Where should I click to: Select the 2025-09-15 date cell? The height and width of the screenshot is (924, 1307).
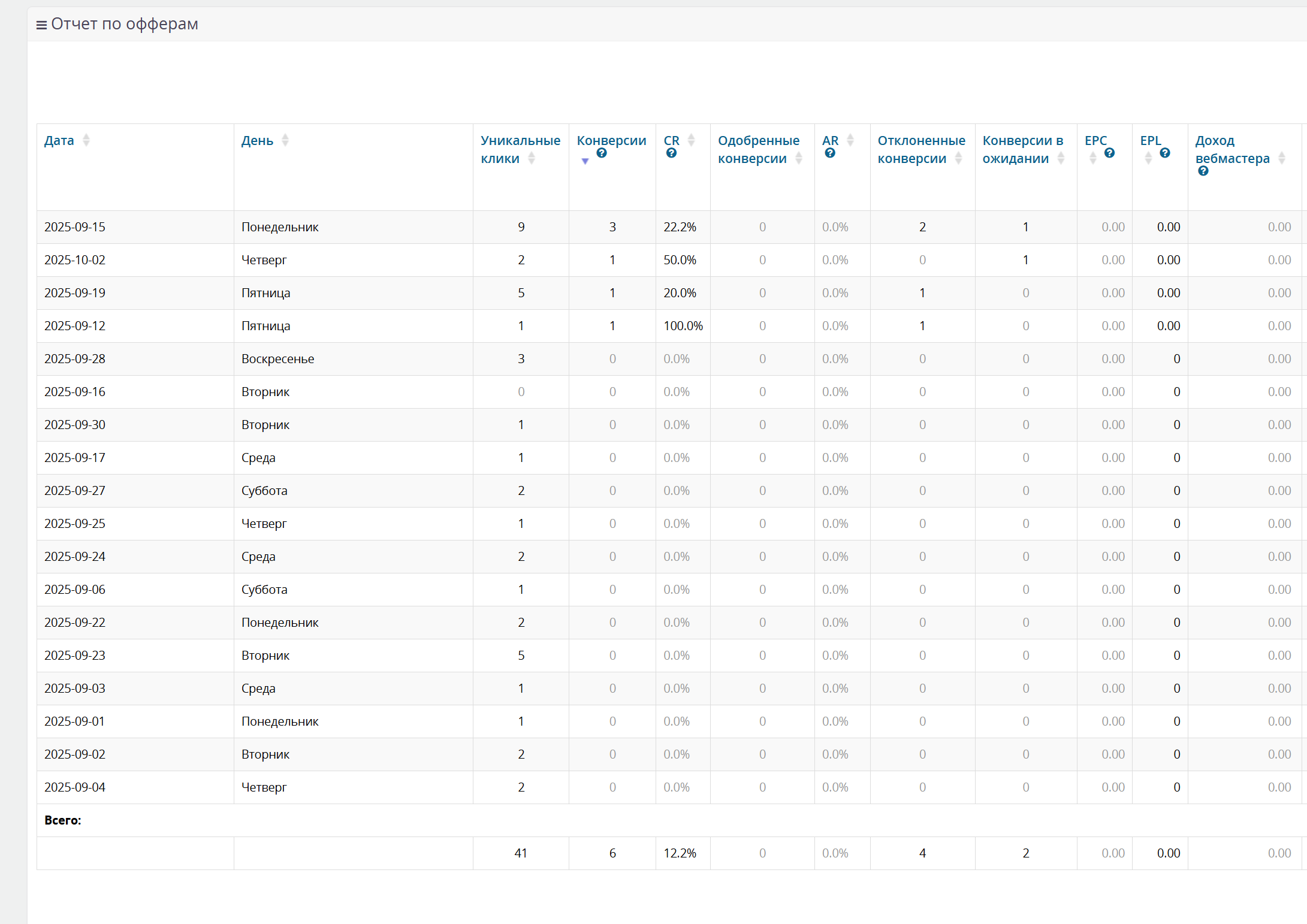coord(75,227)
